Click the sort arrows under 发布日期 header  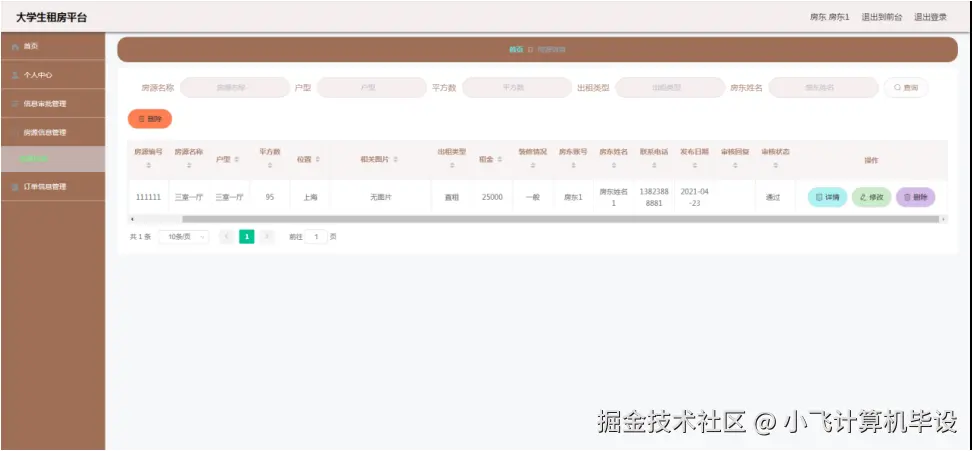click(694, 166)
